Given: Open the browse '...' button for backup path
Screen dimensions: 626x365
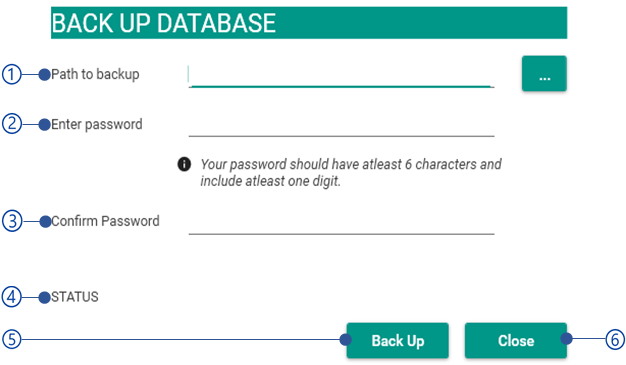Looking at the screenshot, I should point(544,73).
